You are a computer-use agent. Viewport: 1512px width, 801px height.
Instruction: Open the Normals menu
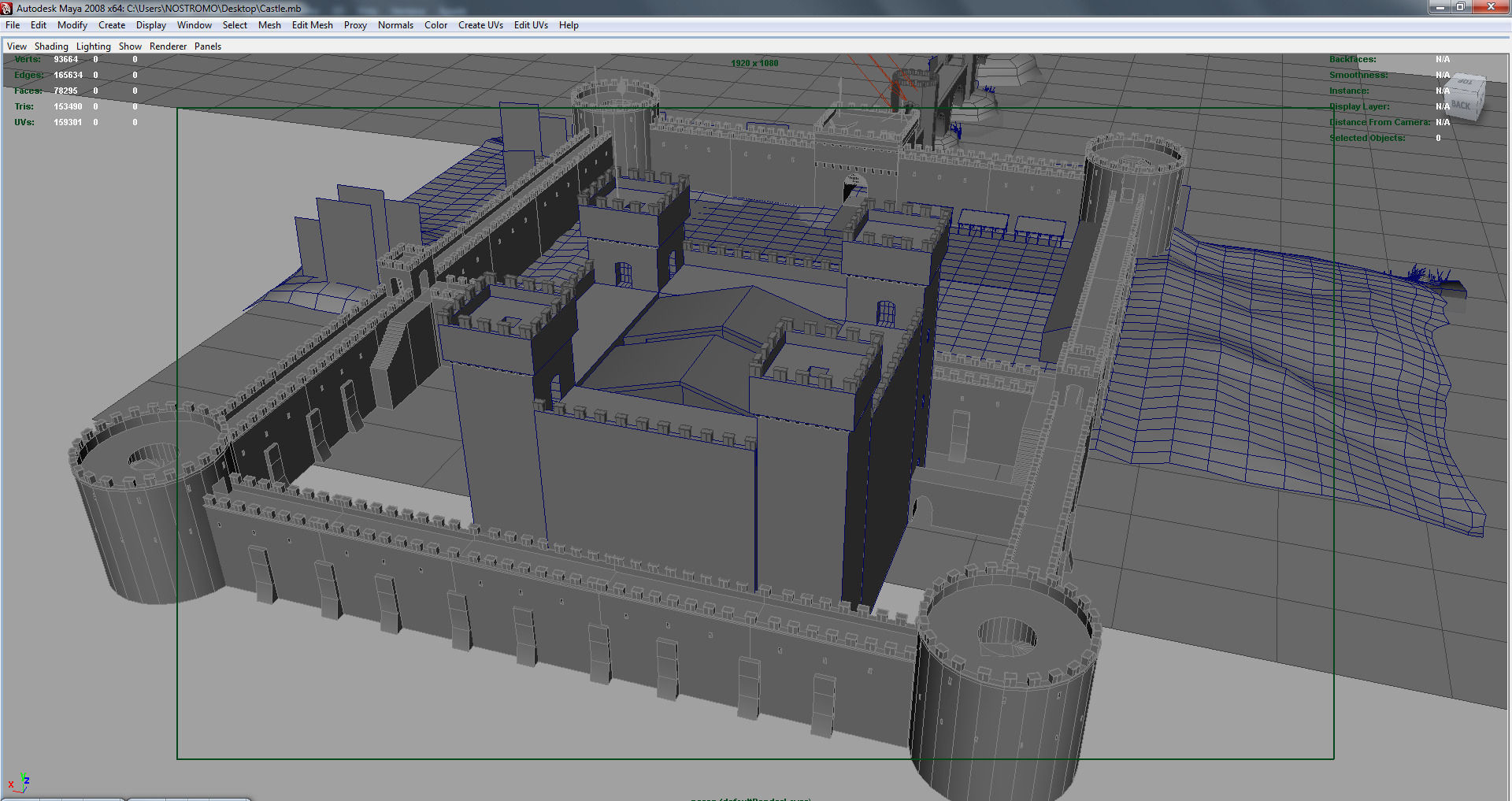[395, 25]
